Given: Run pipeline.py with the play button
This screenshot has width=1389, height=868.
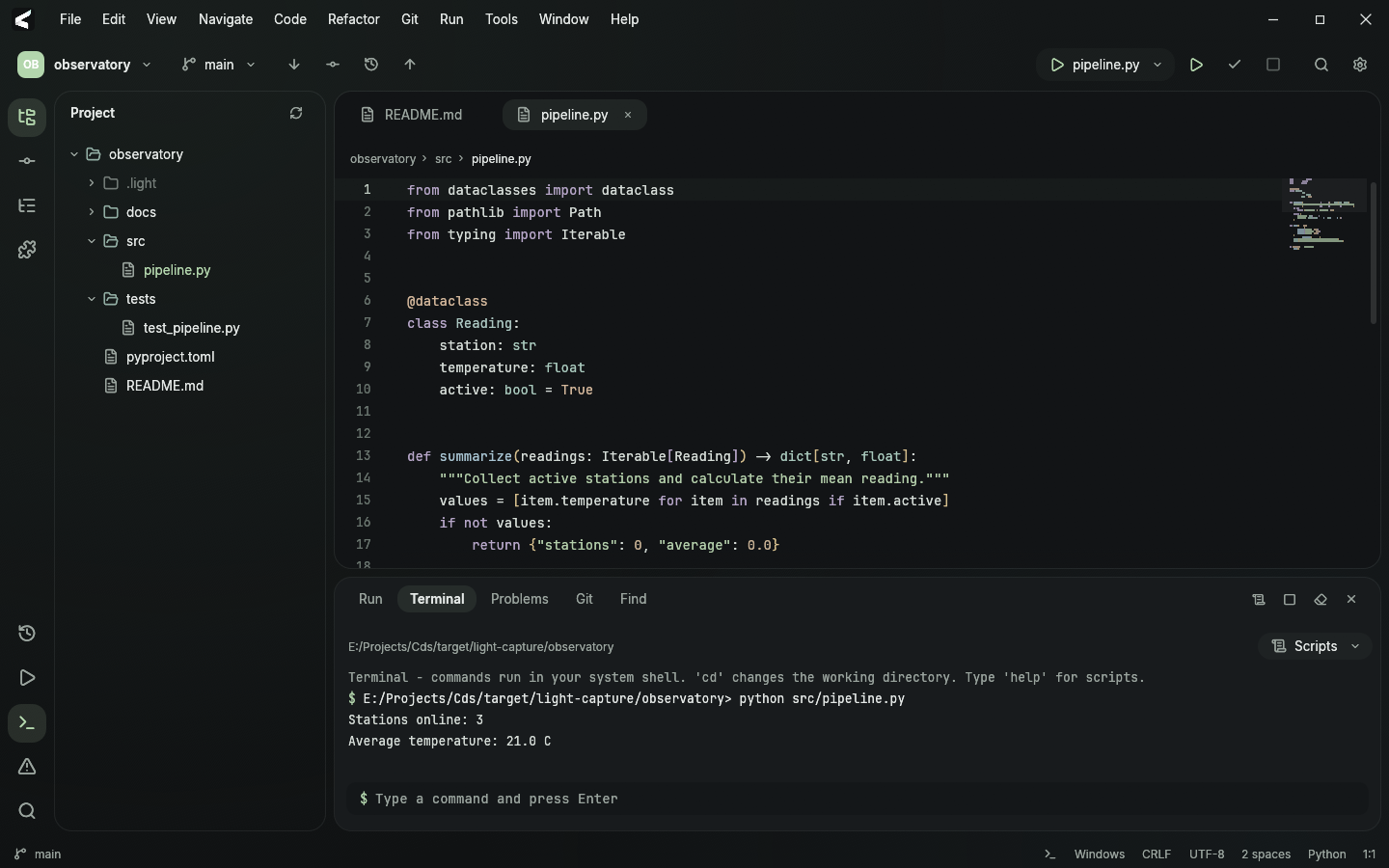Looking at the screenshot, I should pyautogui.click(x=1196, y=65).
